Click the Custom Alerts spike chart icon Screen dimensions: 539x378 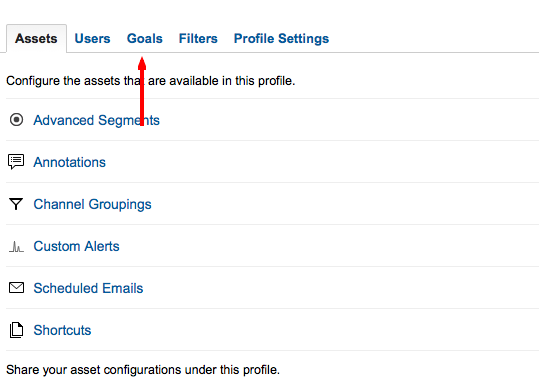click(16, 246)
